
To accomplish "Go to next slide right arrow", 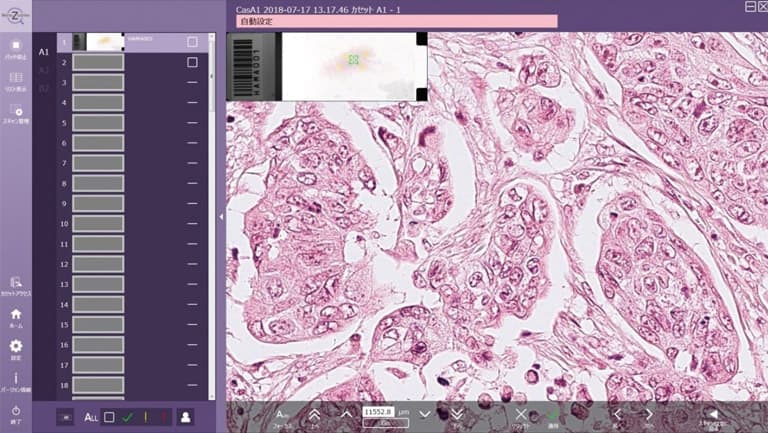I will pos(649,414).
